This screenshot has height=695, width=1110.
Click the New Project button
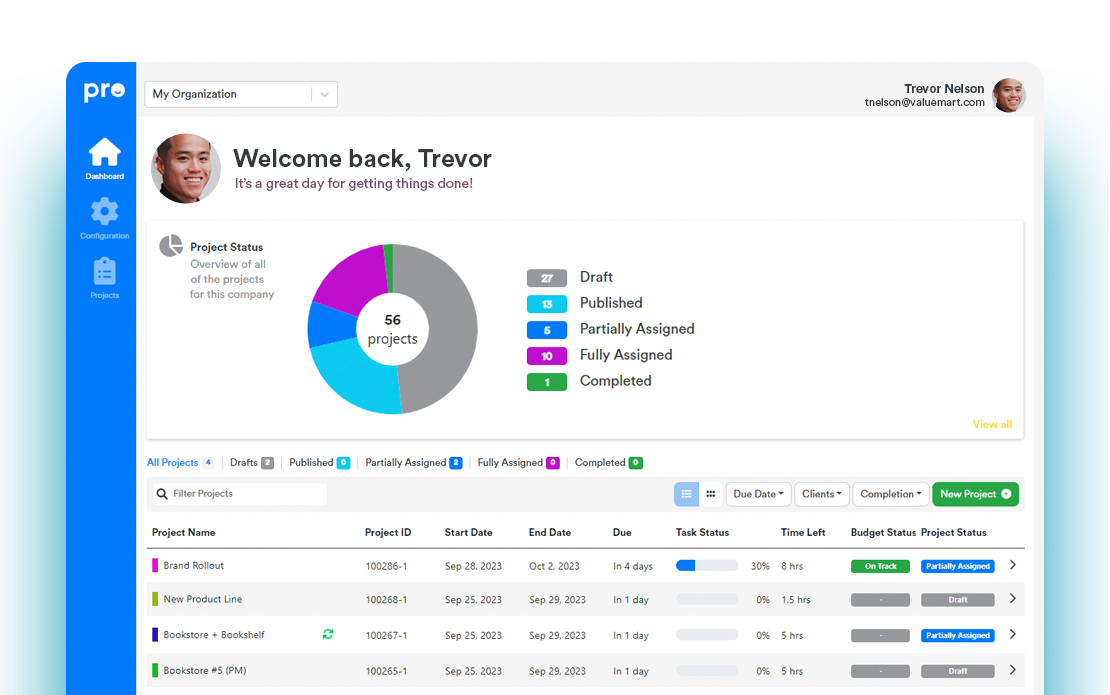pyautogui.click(x=975, y=494)
